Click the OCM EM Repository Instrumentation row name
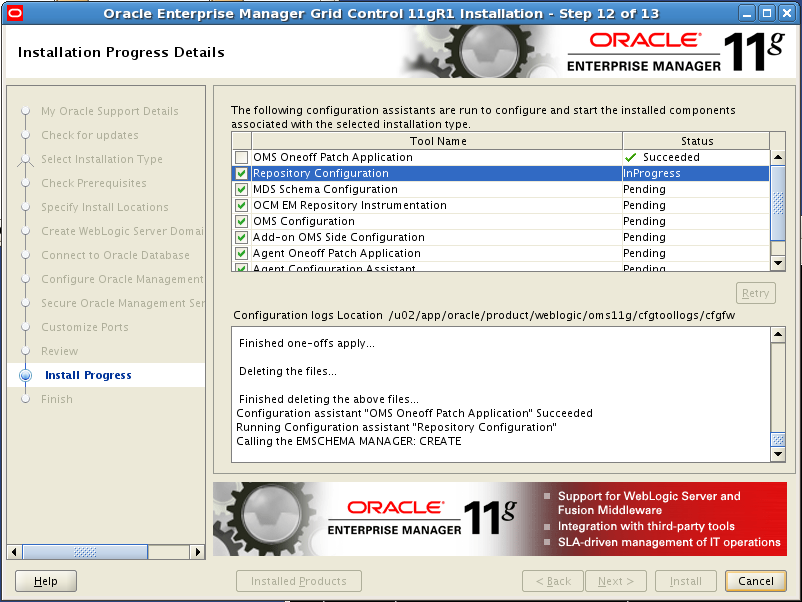The width and height of the screenshot is (802, 602). tap(350, 206)
